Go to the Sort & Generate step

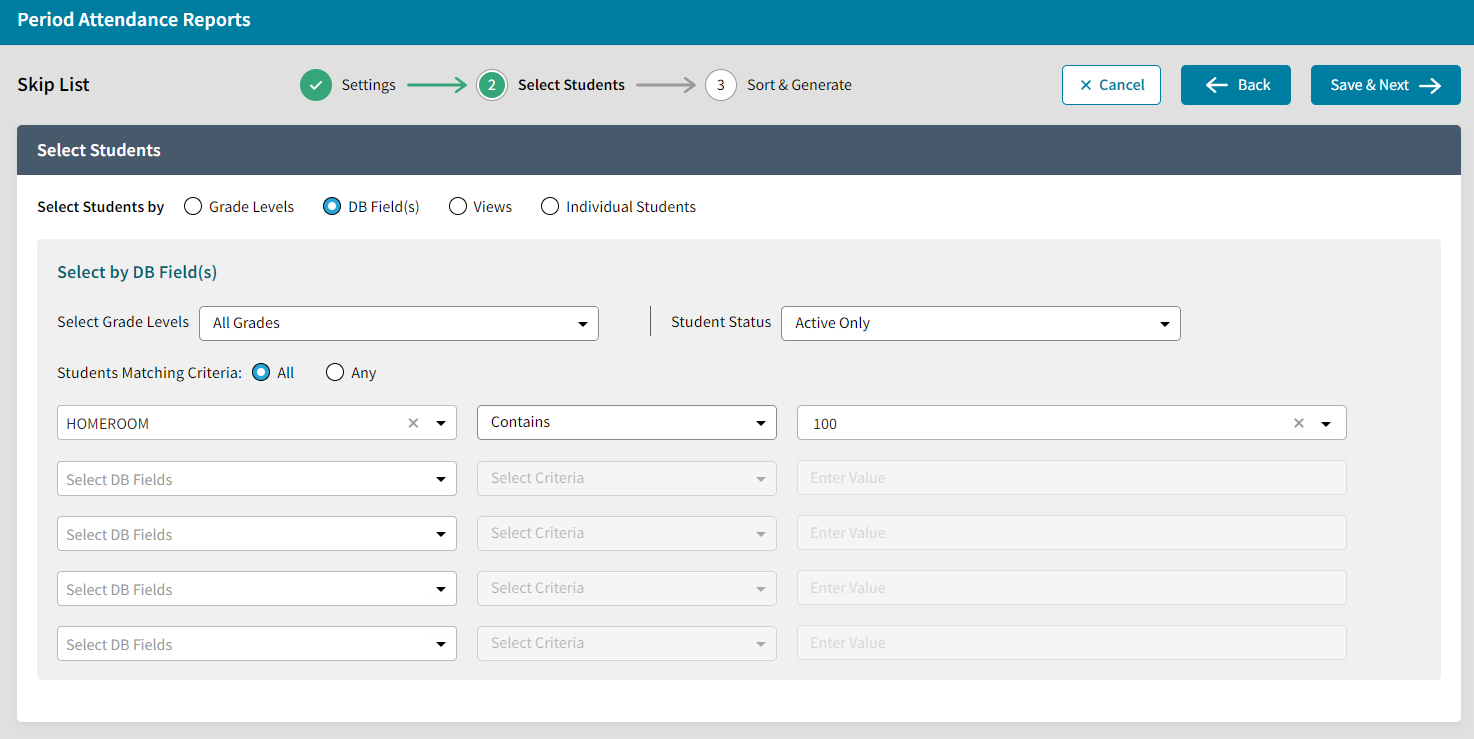[800, 85]
